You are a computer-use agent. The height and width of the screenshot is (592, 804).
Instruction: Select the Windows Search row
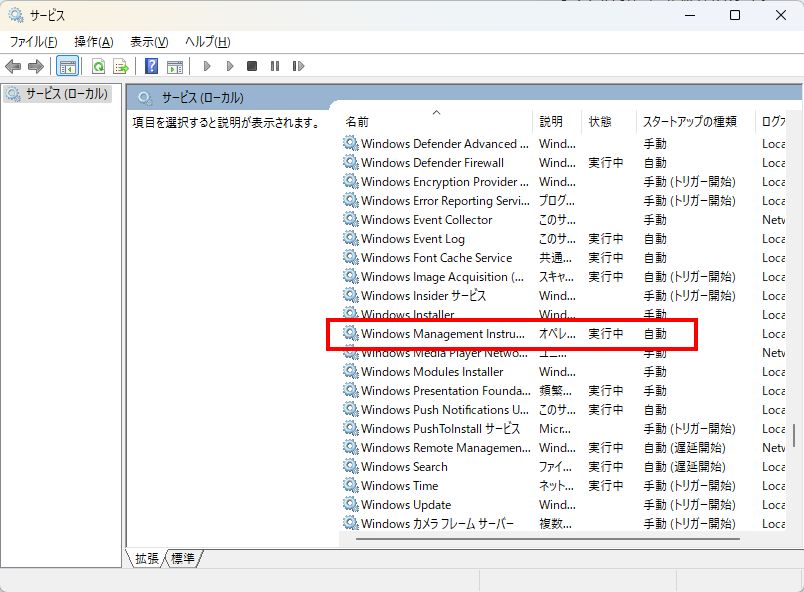click(x=563, y=466)
